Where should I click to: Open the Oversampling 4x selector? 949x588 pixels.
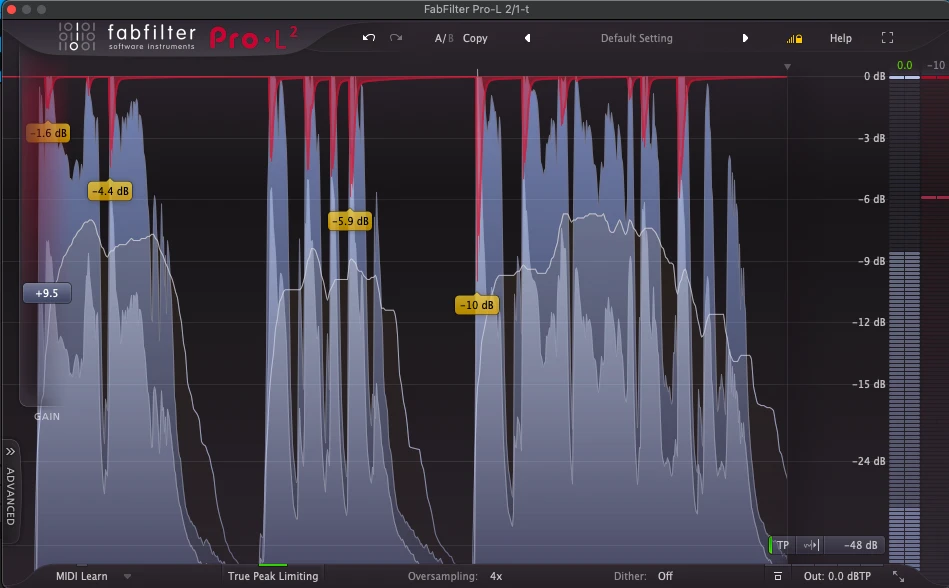[496, 576]
